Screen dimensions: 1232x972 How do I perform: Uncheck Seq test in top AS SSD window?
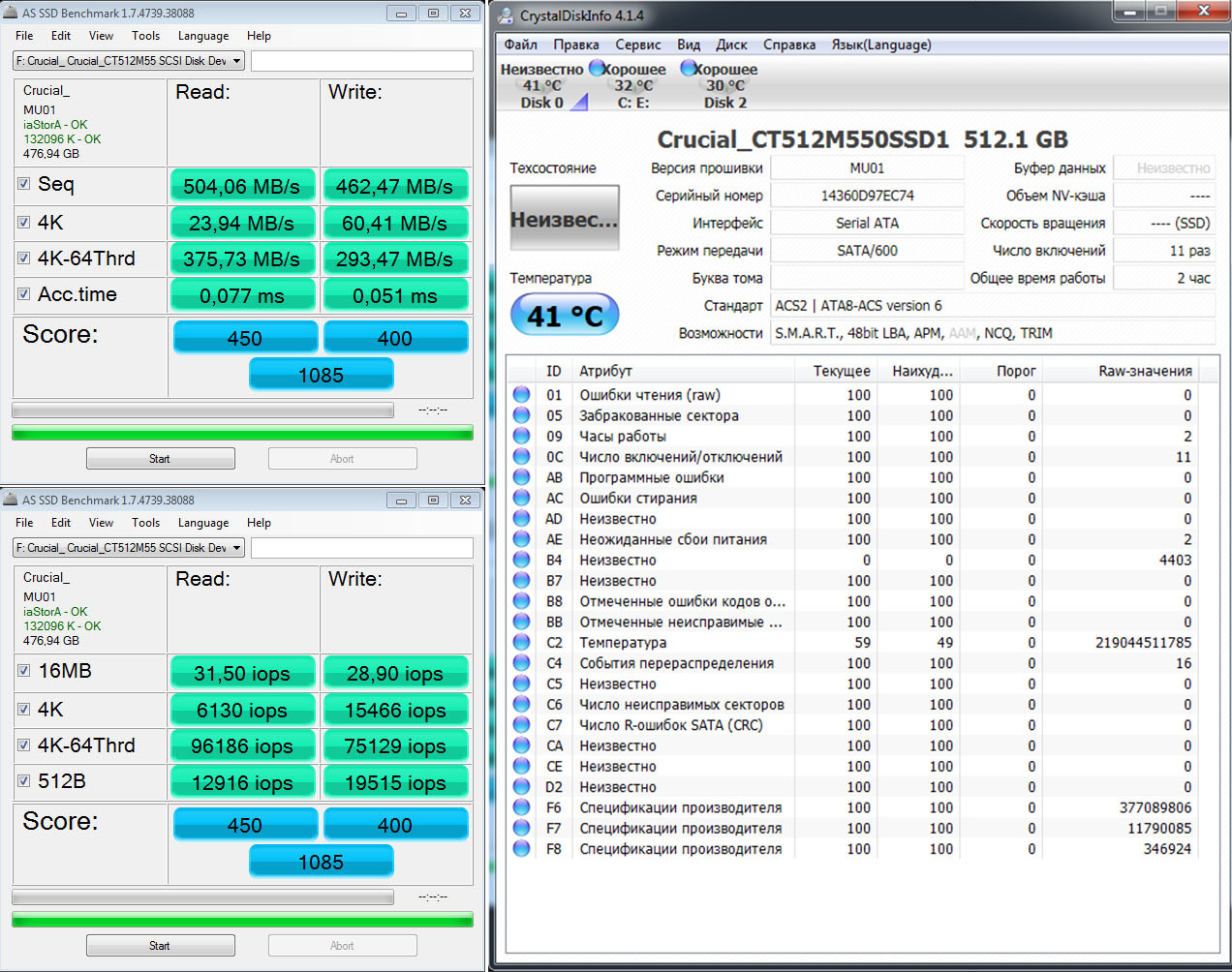click(24, 184)
